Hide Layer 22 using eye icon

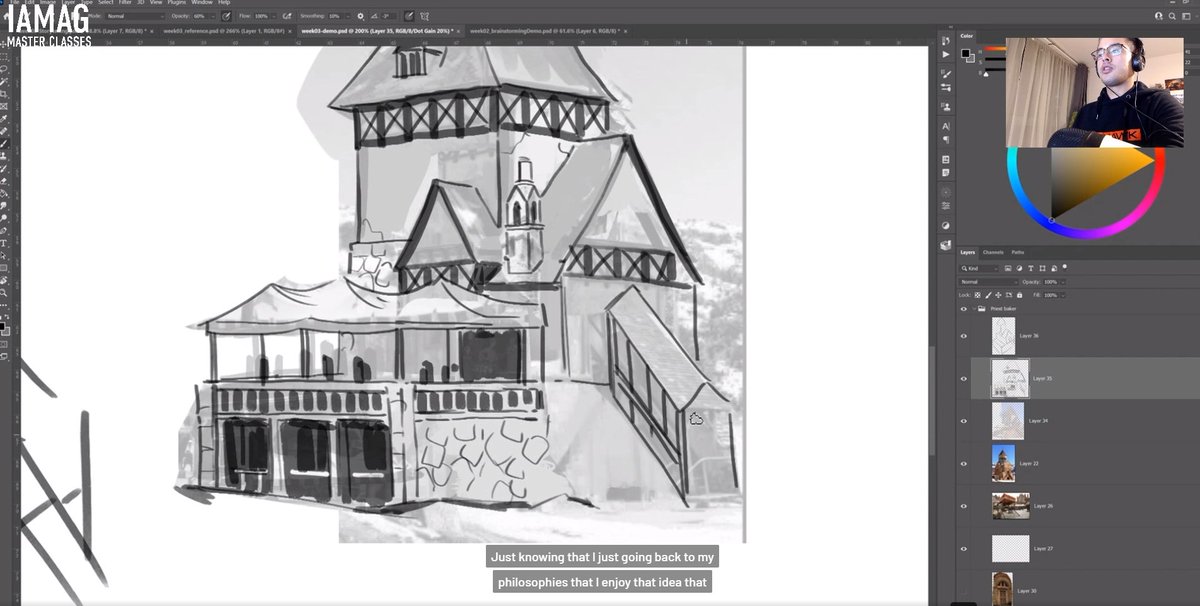(963, 464)
